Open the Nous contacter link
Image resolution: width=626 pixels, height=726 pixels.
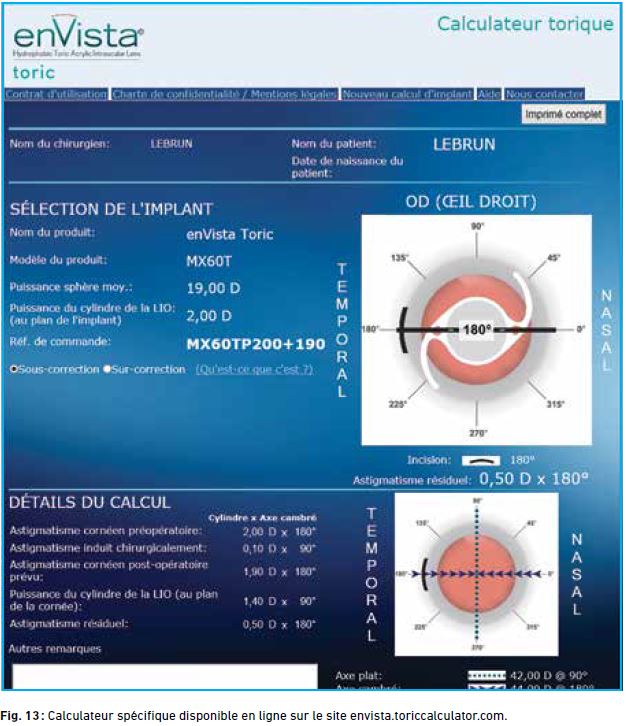pos(544,94)
